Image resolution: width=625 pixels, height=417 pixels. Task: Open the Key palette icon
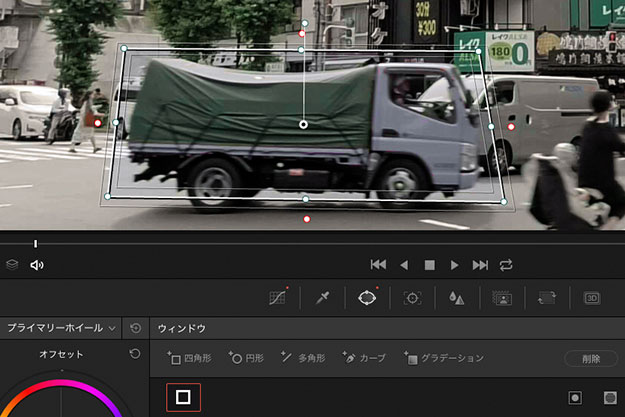pos(501,298)
